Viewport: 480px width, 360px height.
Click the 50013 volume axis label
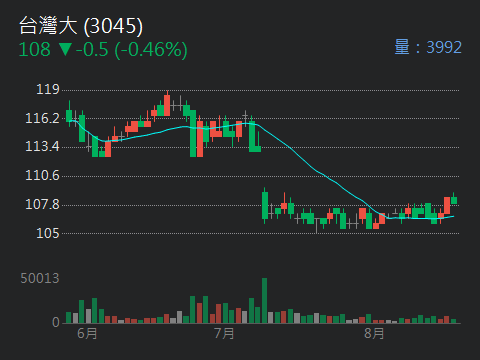click(40, 278)
